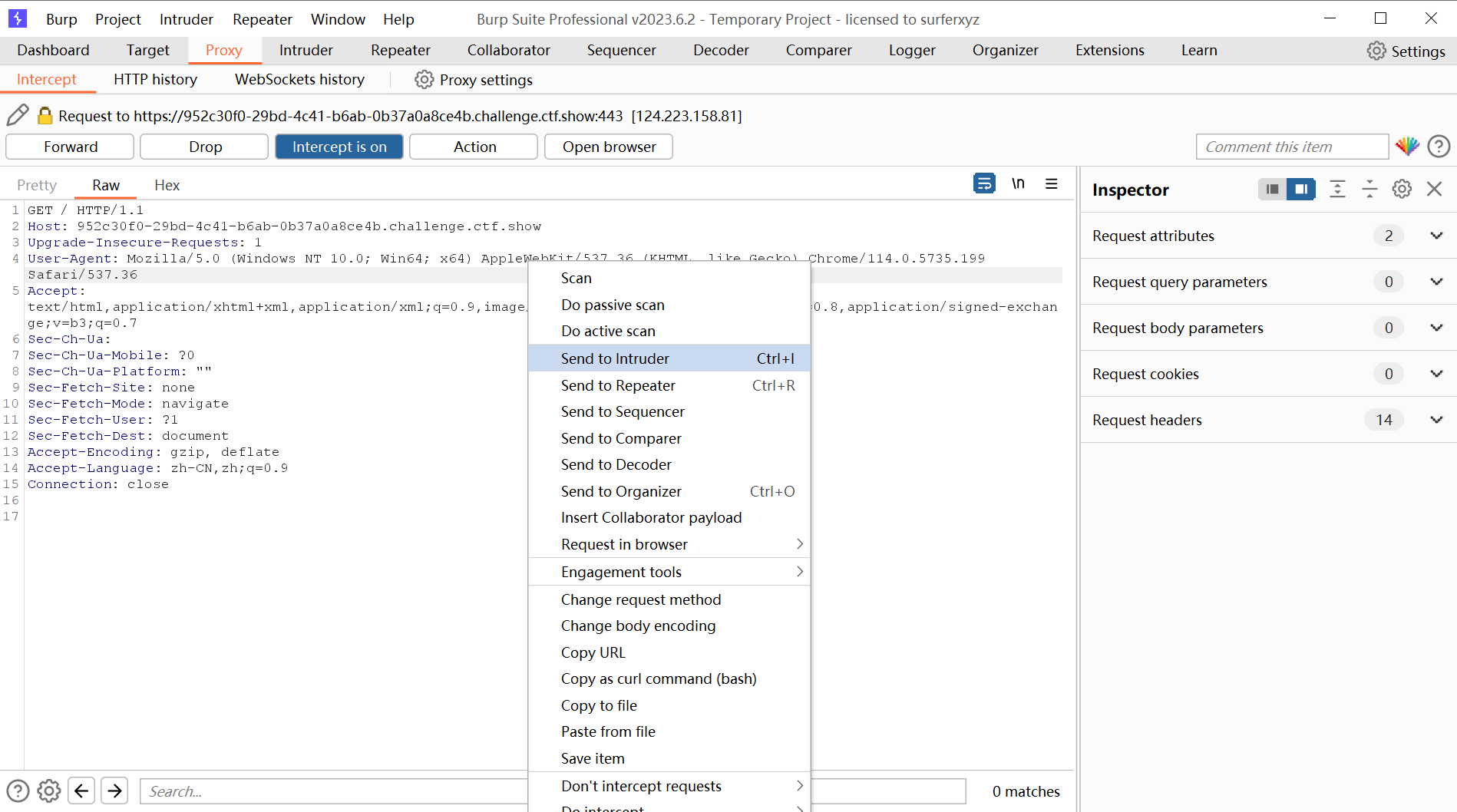
Task: Toggle word wrap icon in editor
Action: tap(984, 183)
